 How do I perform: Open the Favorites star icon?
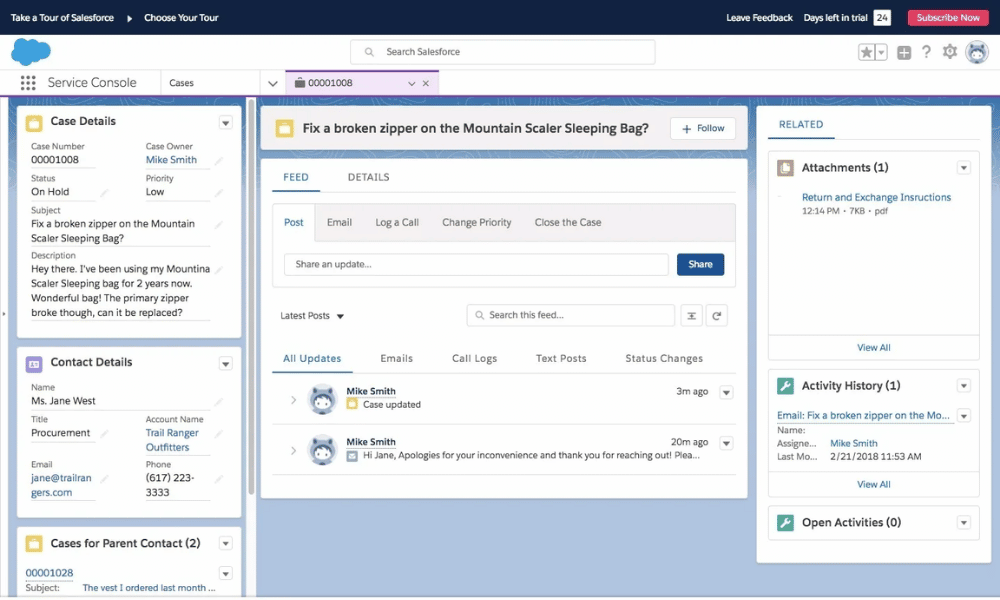click(866, 52)
